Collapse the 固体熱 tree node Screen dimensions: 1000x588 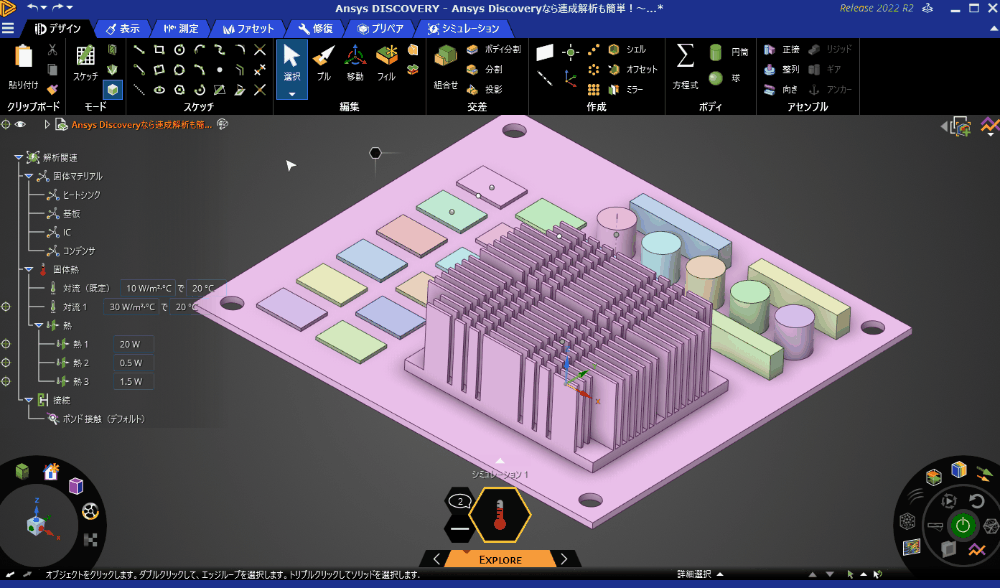pos(29,270)
